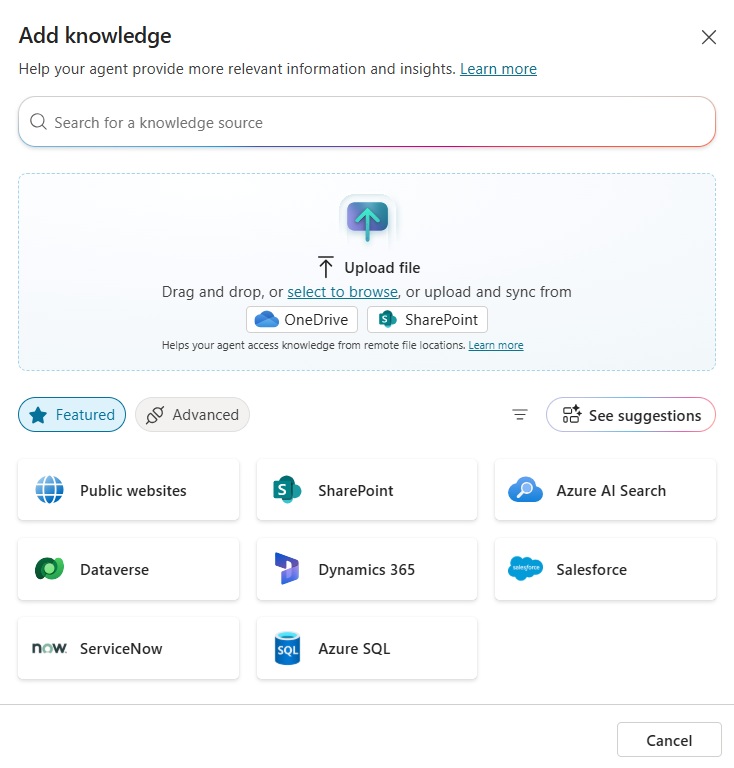Switch to the Featured tab

click(x=72, y=415)
